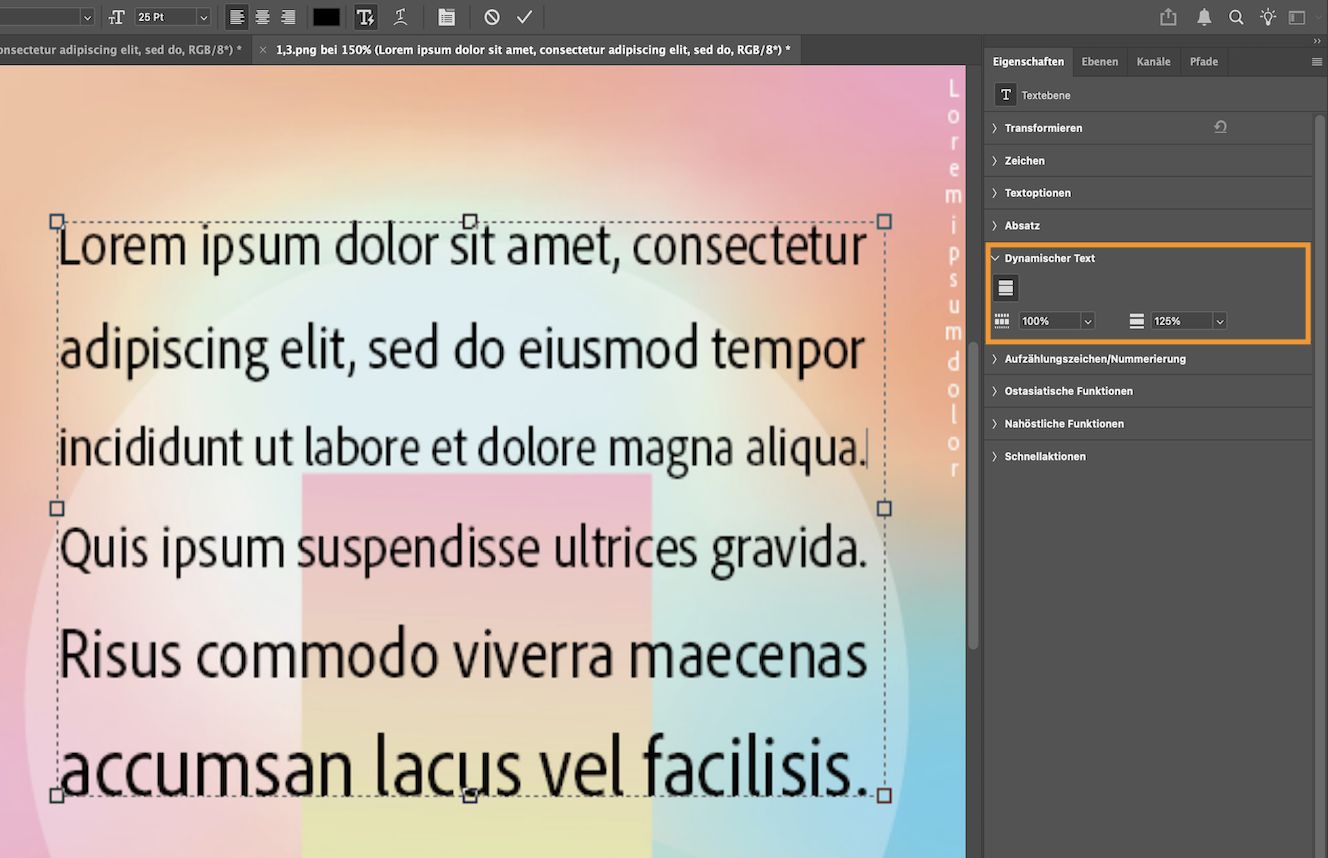The height and width of the screenshot is (858, 1328).
Task: Switch to the Kanäle tab
Action: 1153,61
